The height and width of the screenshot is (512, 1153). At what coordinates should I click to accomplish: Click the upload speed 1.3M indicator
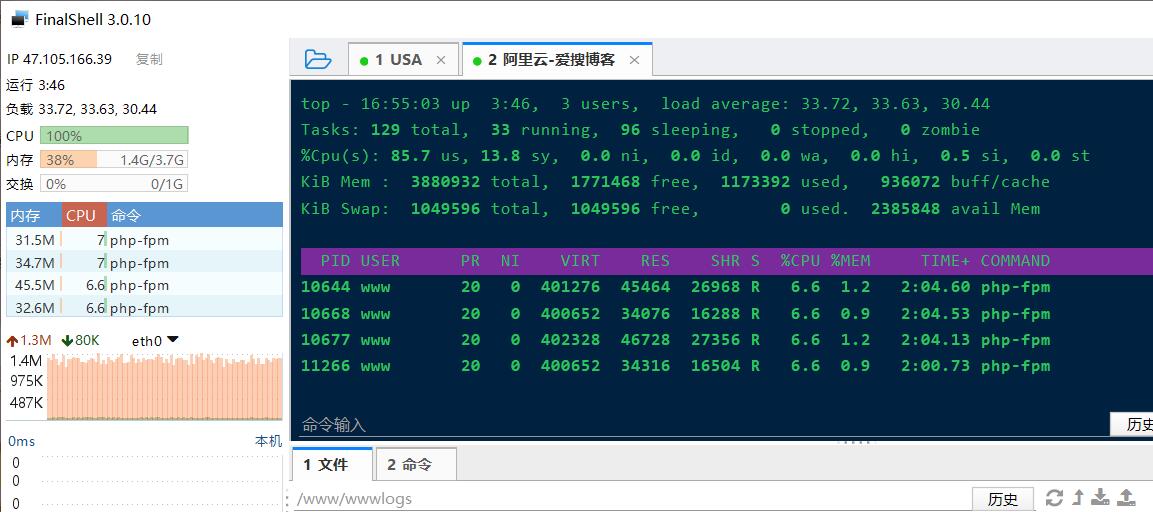[x=29, y=340]
